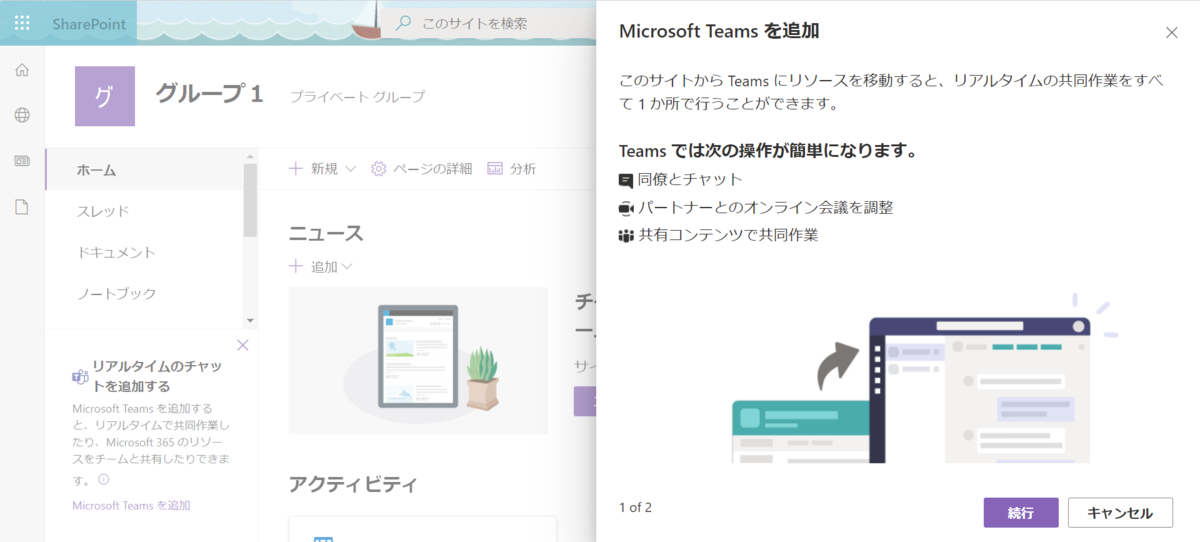The image size is (1200, 542).
Task: Click the グループ 1 site logo tile
Action: tap(105, 96)
